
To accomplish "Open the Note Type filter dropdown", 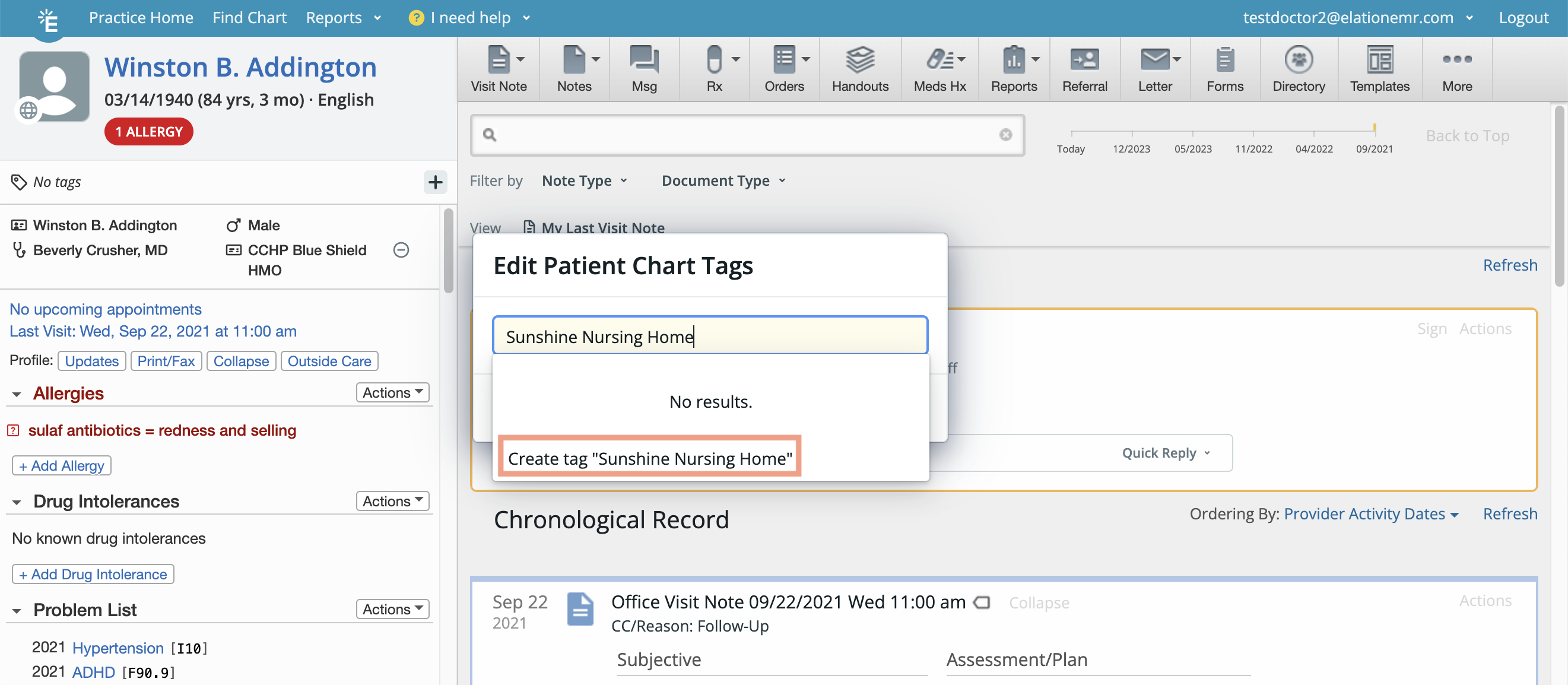I will (x=585, y=180).
